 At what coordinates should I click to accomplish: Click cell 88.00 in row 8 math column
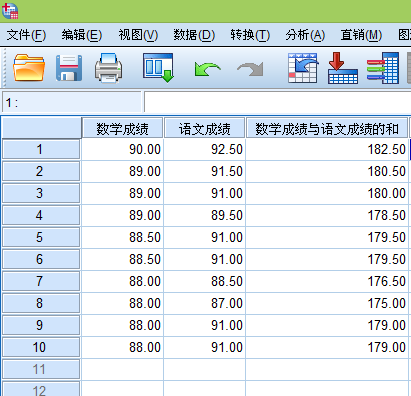click(122, 303)
